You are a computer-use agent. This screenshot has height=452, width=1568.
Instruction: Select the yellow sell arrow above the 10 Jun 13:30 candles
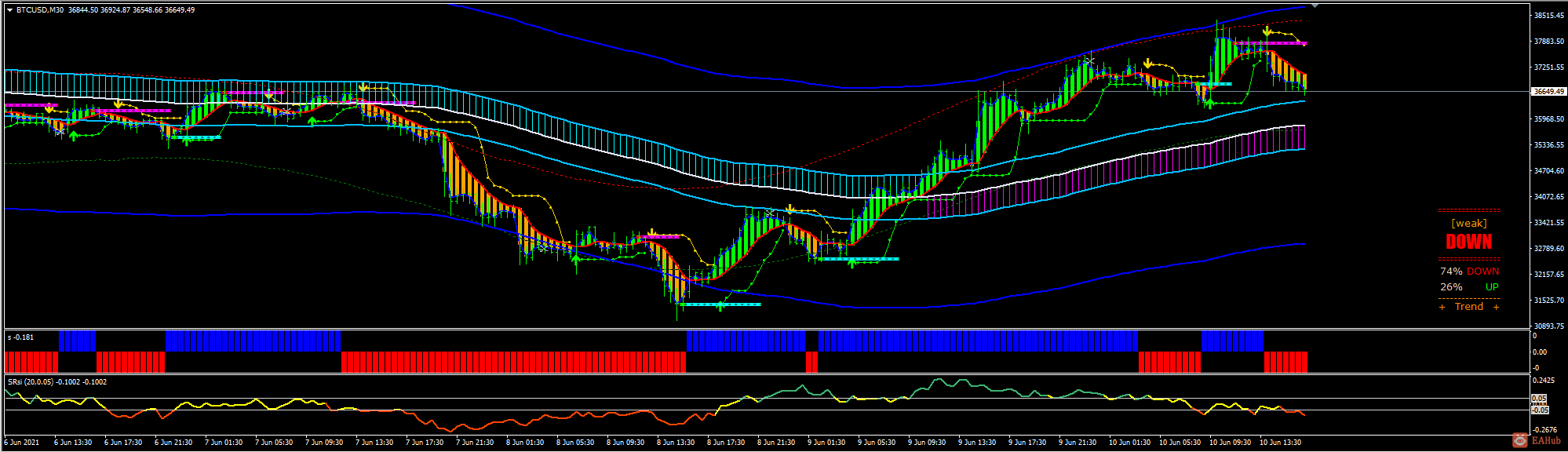click(1267, 31)
